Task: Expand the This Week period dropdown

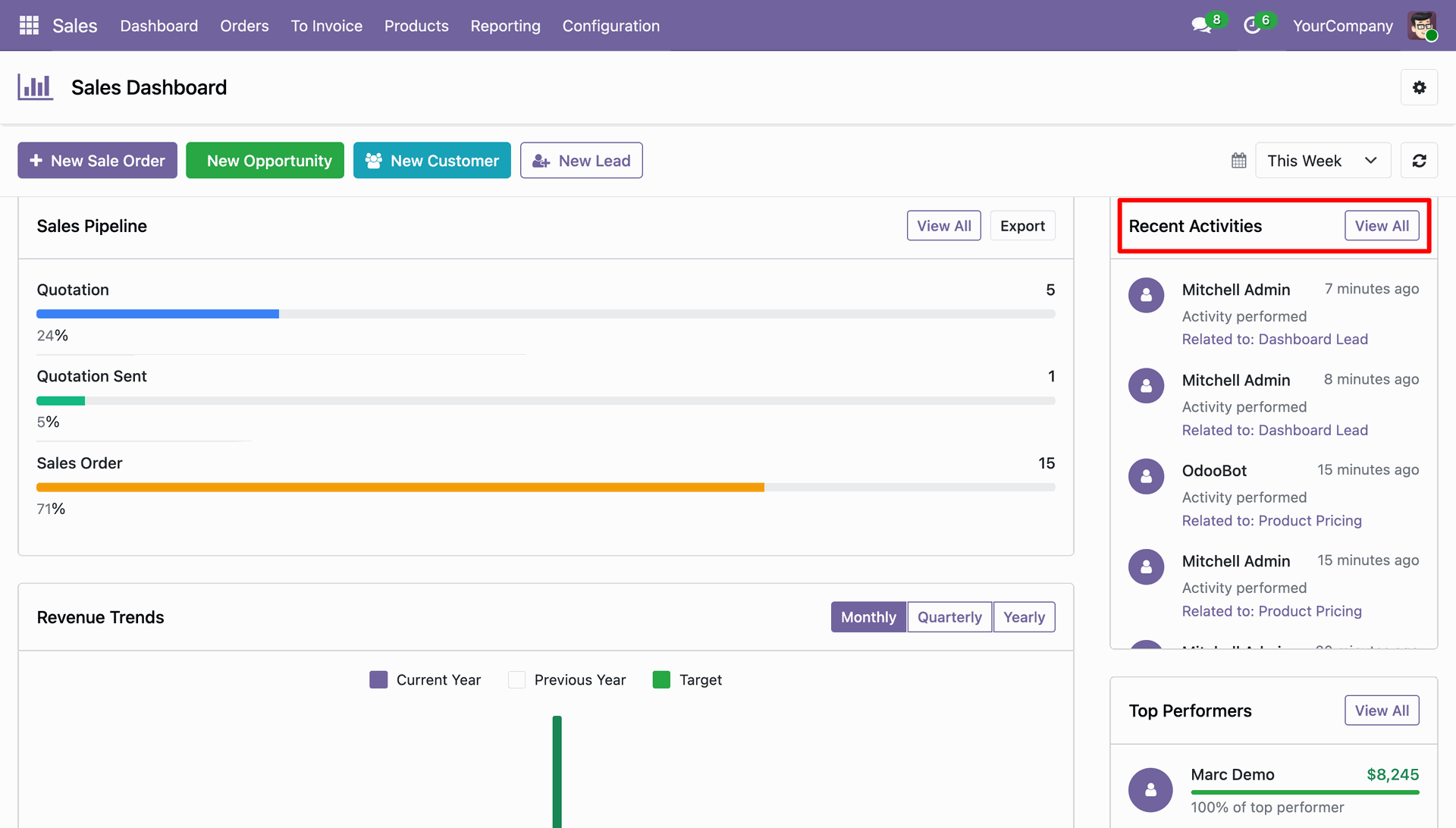Action: coord(1323,161)
